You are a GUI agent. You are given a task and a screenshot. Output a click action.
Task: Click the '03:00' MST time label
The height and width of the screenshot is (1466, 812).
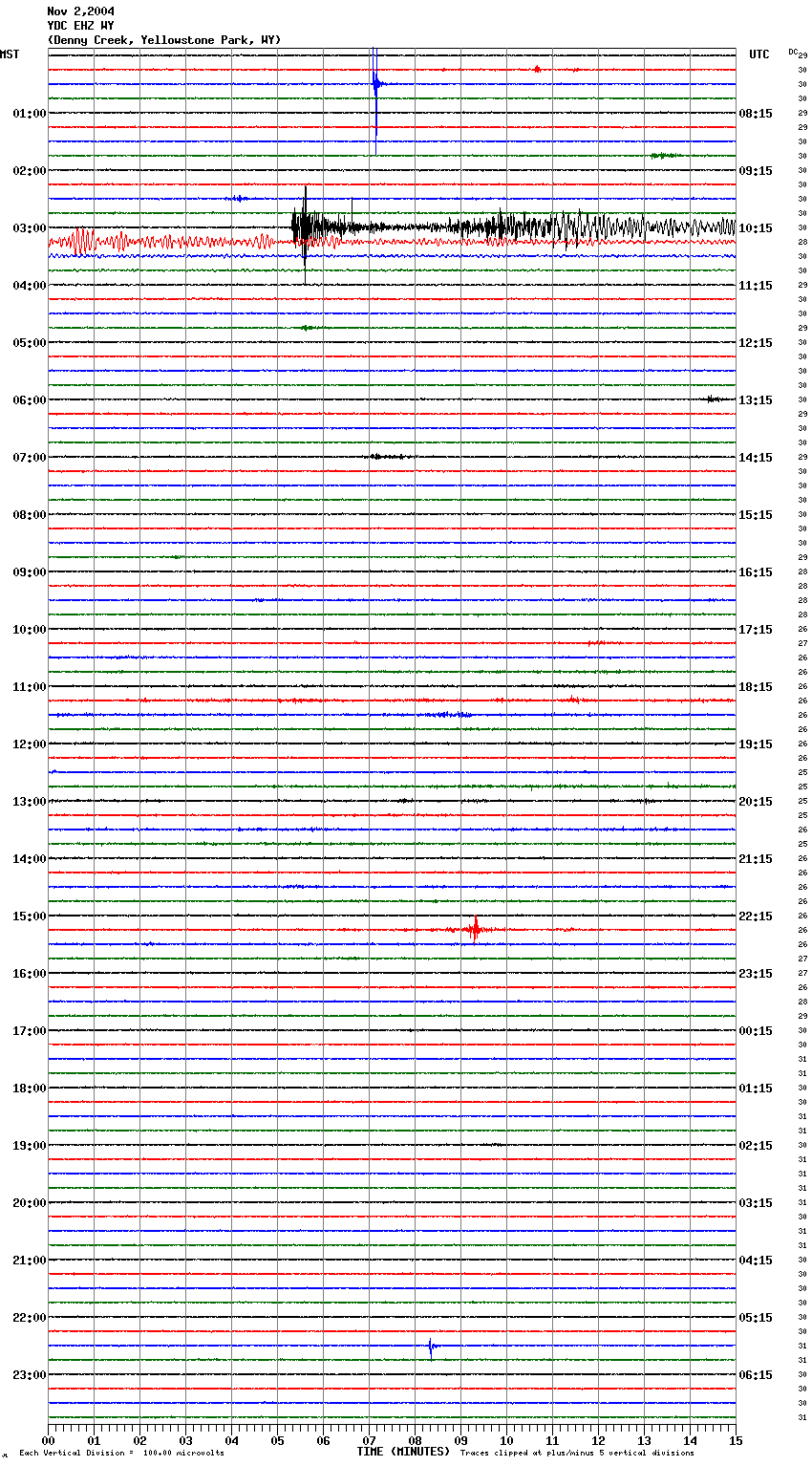coord(30,228)
